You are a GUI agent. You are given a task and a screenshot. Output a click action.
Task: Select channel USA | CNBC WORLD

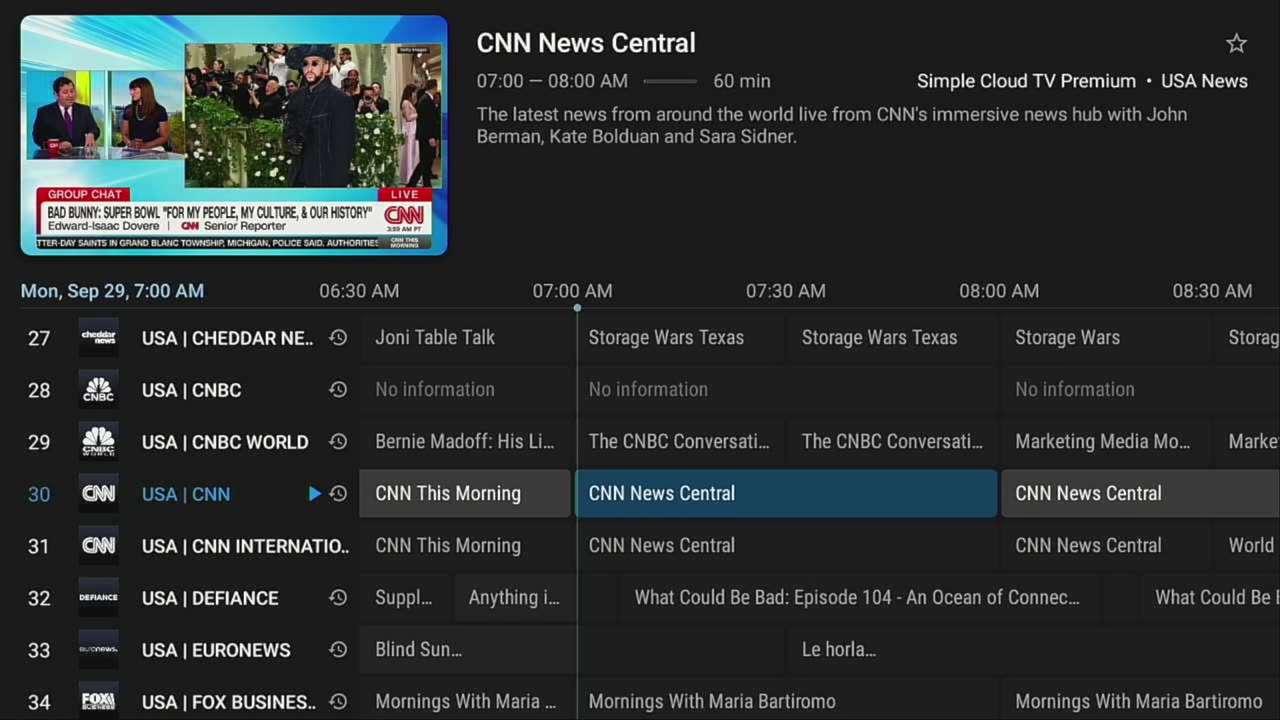pos(225,442)
